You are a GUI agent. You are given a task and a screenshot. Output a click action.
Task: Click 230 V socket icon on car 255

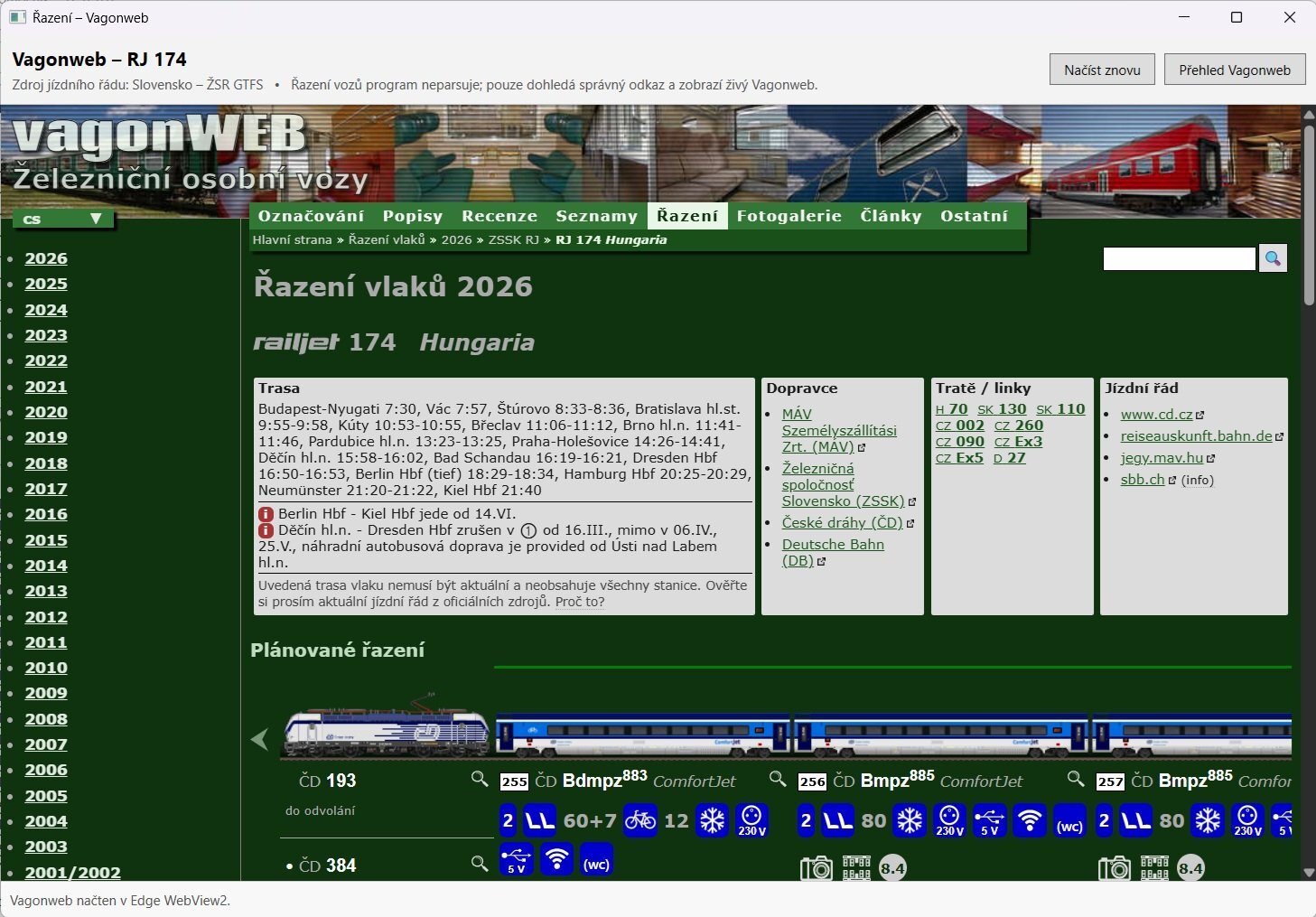click(752, 820)
